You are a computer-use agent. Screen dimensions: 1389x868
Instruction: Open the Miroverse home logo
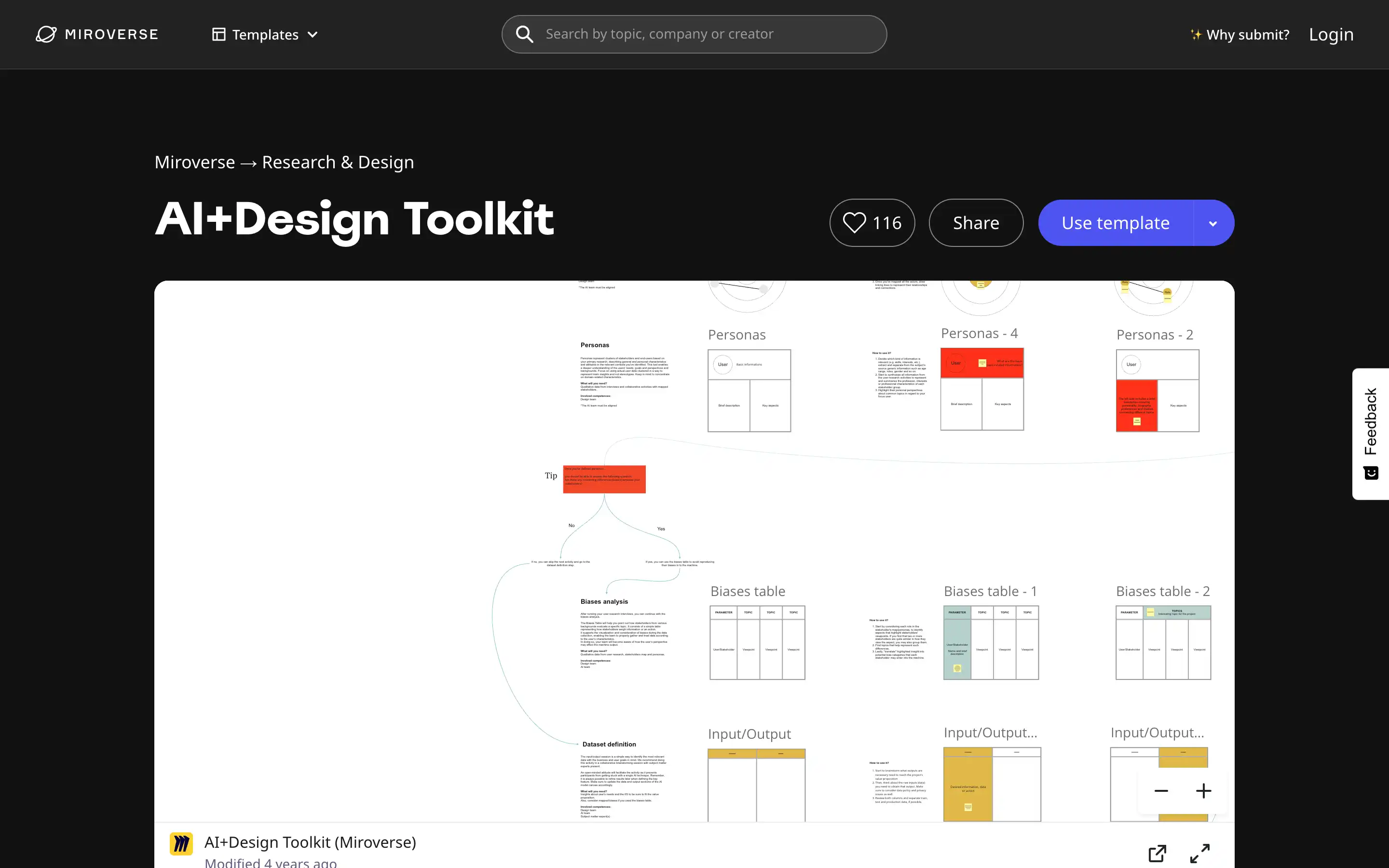[x=96, y=34]
